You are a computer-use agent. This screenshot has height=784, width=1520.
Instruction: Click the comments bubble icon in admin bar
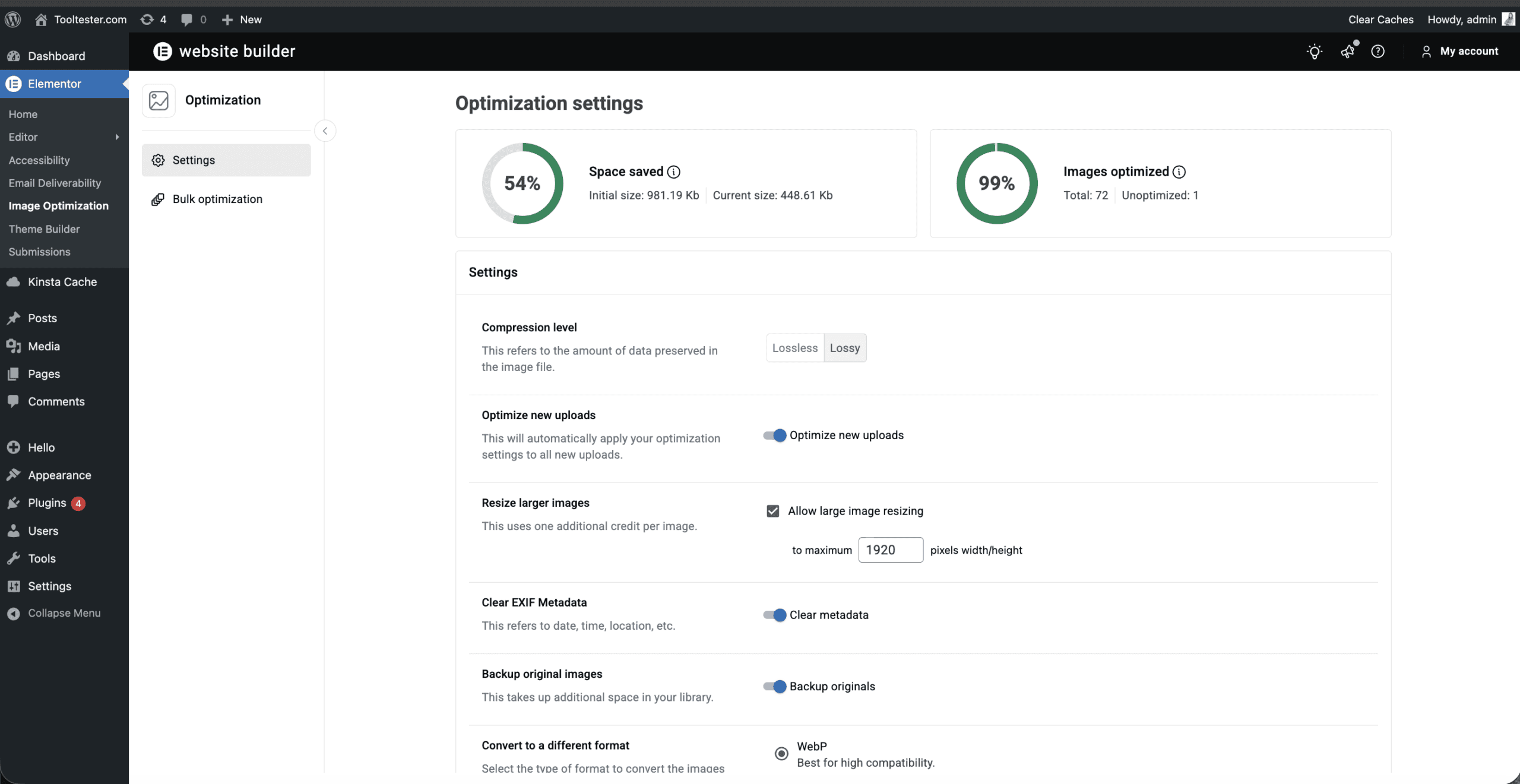tap(187, 20)
